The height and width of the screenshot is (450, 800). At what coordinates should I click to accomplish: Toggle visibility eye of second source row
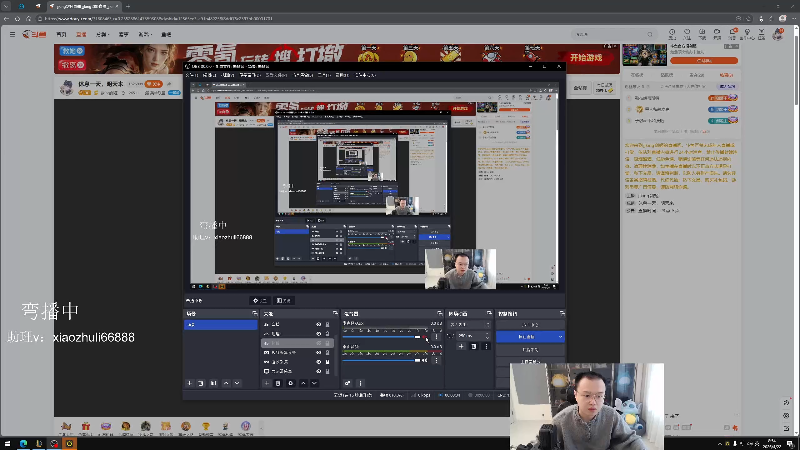tap(318, 334)
